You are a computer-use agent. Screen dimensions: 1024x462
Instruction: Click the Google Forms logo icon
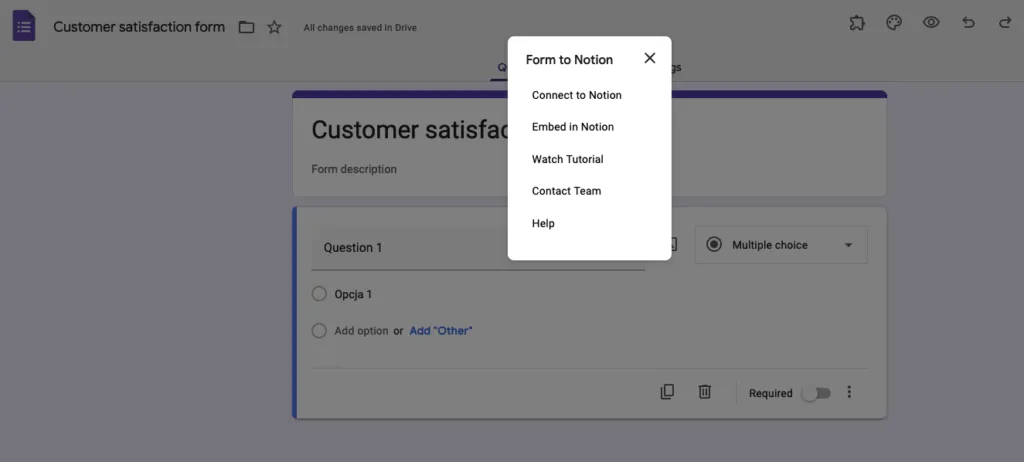24,26
